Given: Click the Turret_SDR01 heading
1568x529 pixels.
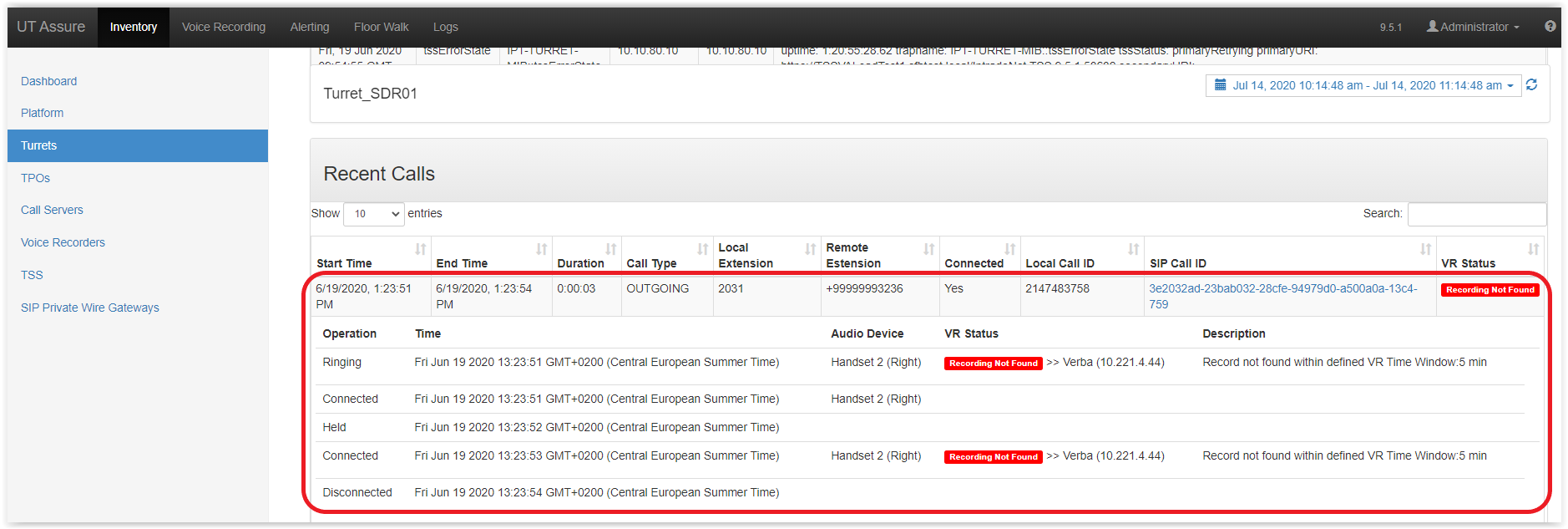Looking at the screenshot, I should click(370, 94).
